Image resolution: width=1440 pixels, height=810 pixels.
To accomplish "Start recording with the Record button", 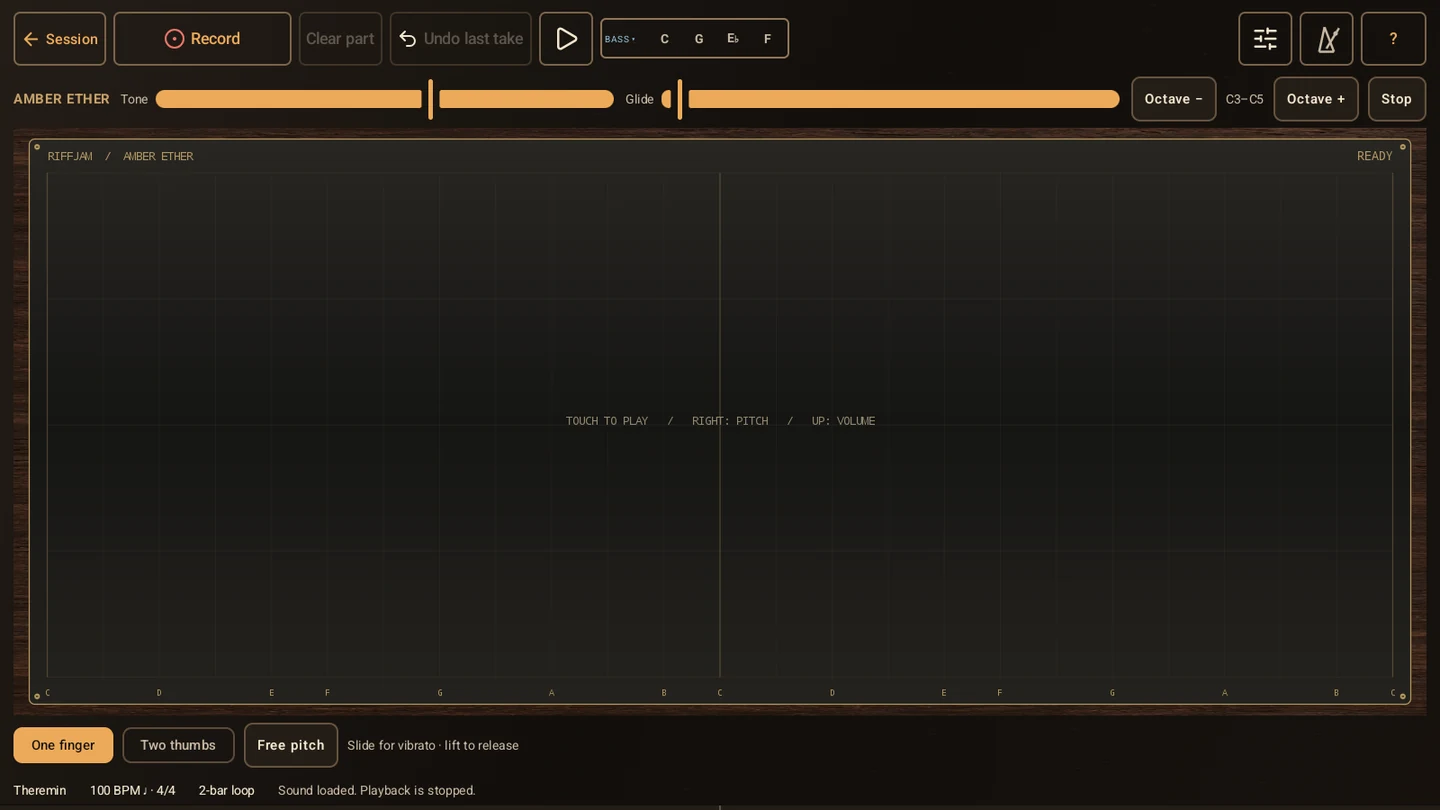I will click(202, 39).
